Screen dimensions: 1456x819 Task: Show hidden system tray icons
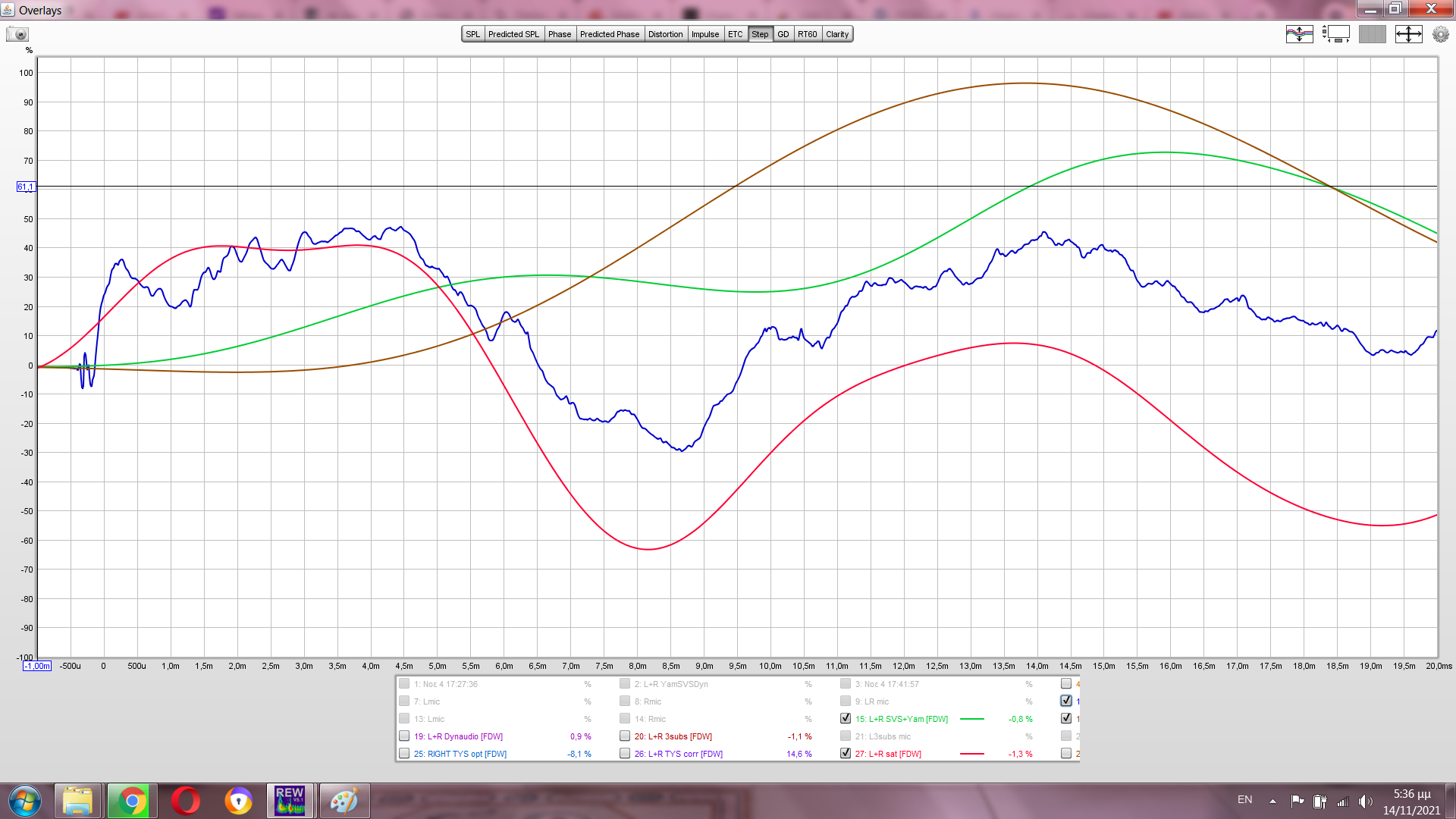pyautogui.click(x=1272, y=801)
